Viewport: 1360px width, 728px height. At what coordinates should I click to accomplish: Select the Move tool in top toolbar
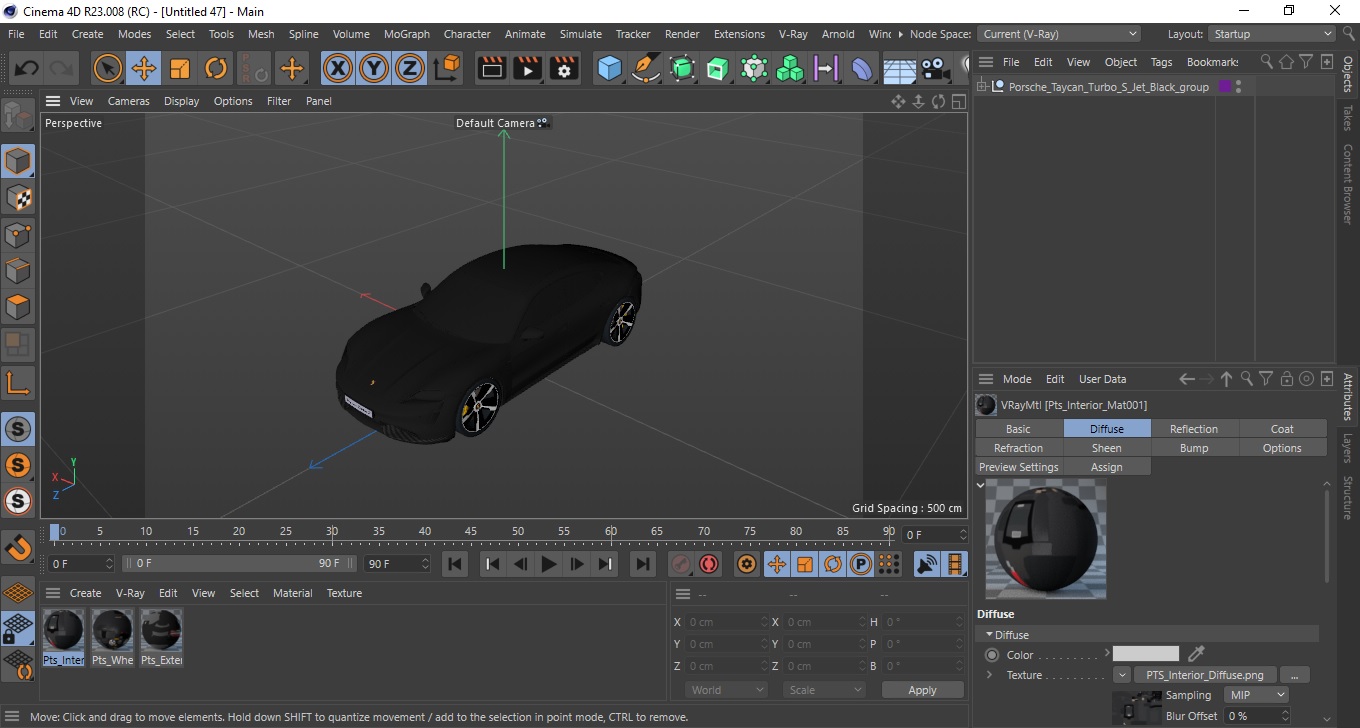click(144, 69)
